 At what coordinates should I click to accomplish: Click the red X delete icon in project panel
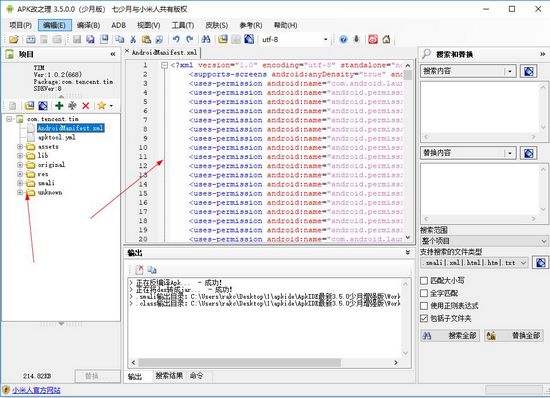tap(86, 106)
